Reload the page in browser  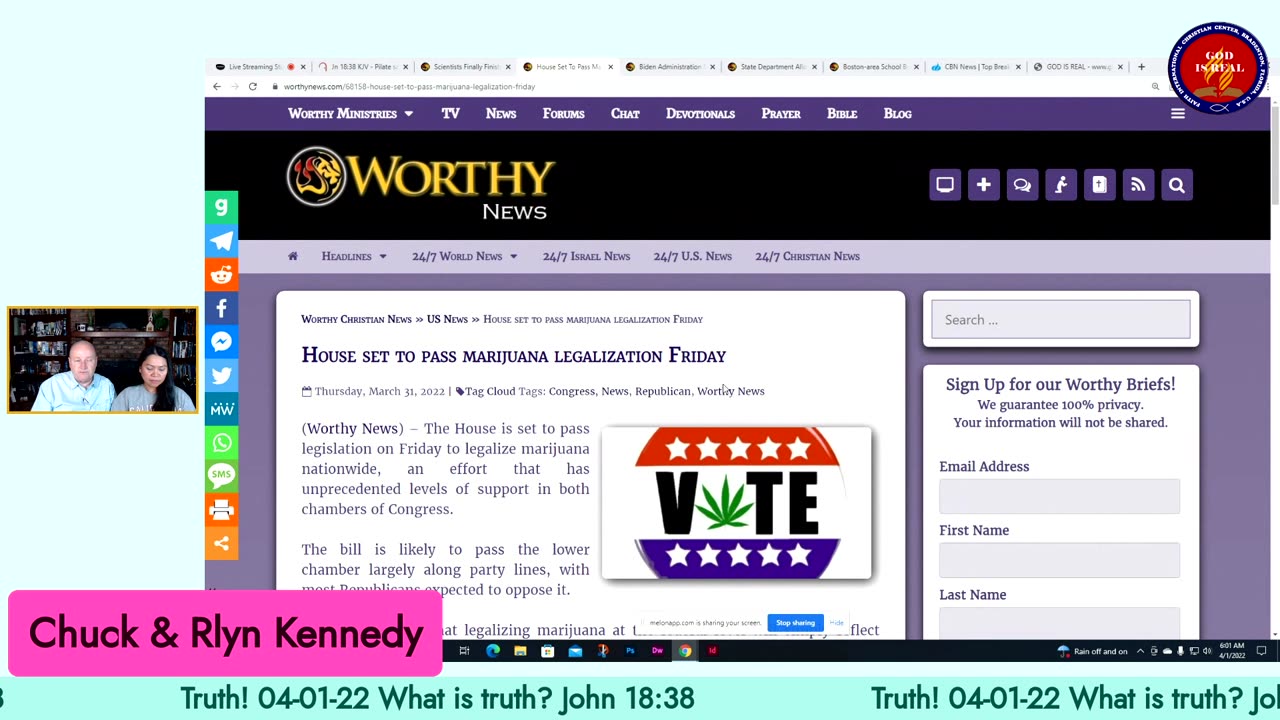(x=253, y=87)
